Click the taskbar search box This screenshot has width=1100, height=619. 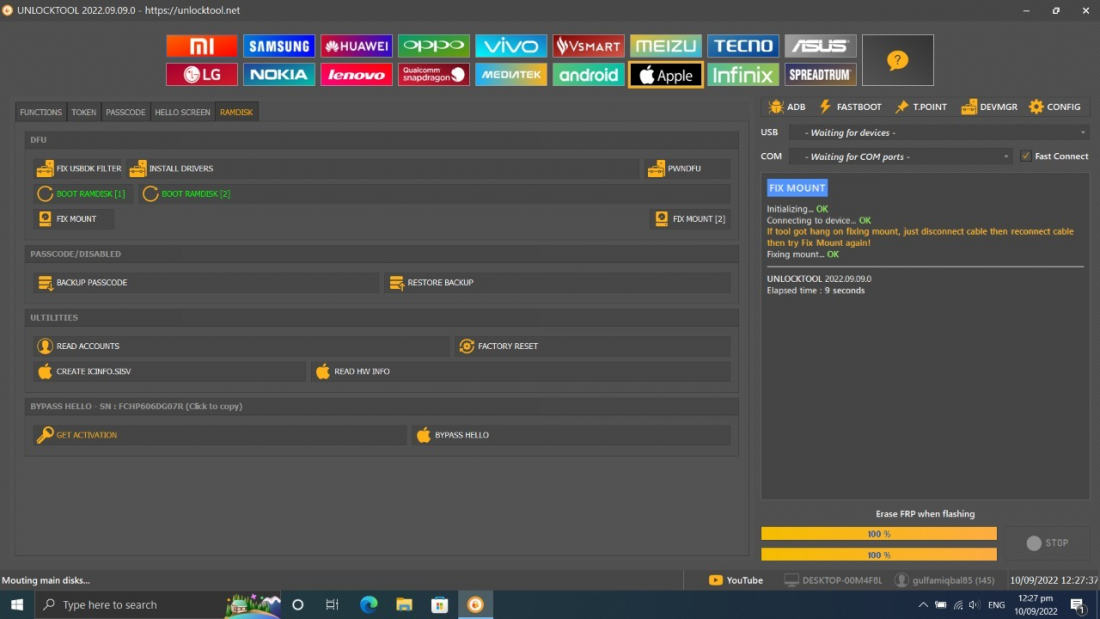pyautogui.click(x=158, y=604)
